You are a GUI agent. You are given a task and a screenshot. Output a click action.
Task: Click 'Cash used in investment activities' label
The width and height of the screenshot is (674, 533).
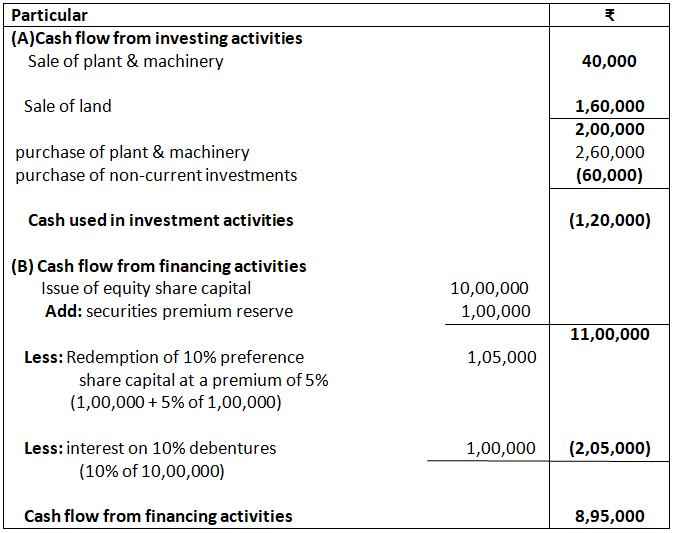[160, 220]
